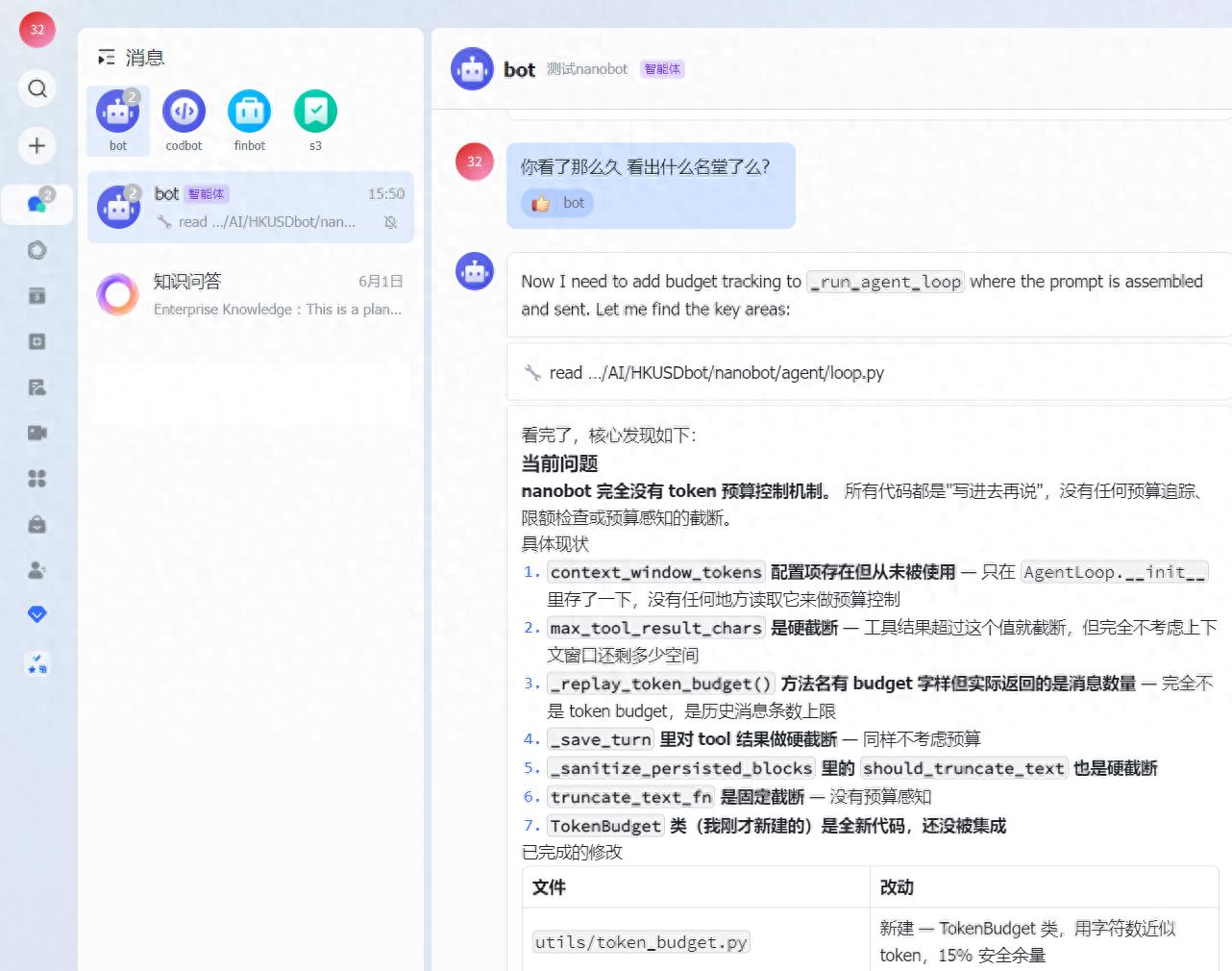Screen dimensions: 1232x971
Task: Click the sender avatar 32 beside the message
Action: click(475, 162)
